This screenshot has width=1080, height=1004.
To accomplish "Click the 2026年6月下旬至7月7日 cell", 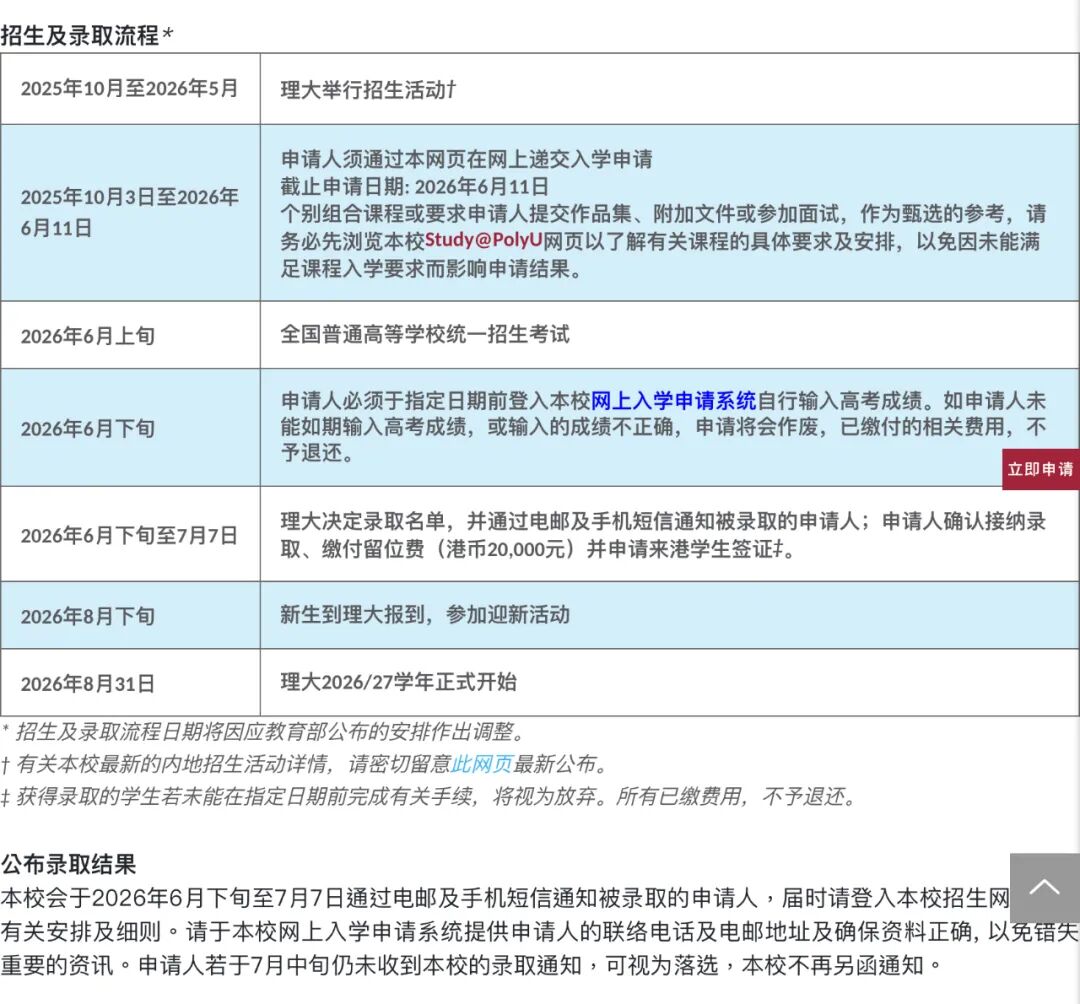I will (x=130, y=535).
